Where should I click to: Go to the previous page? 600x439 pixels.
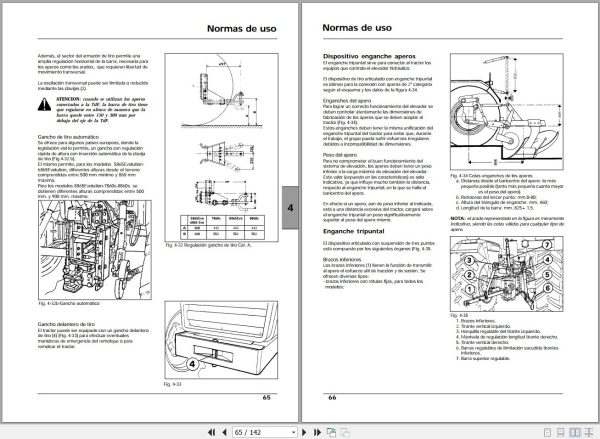click(225, 432)
